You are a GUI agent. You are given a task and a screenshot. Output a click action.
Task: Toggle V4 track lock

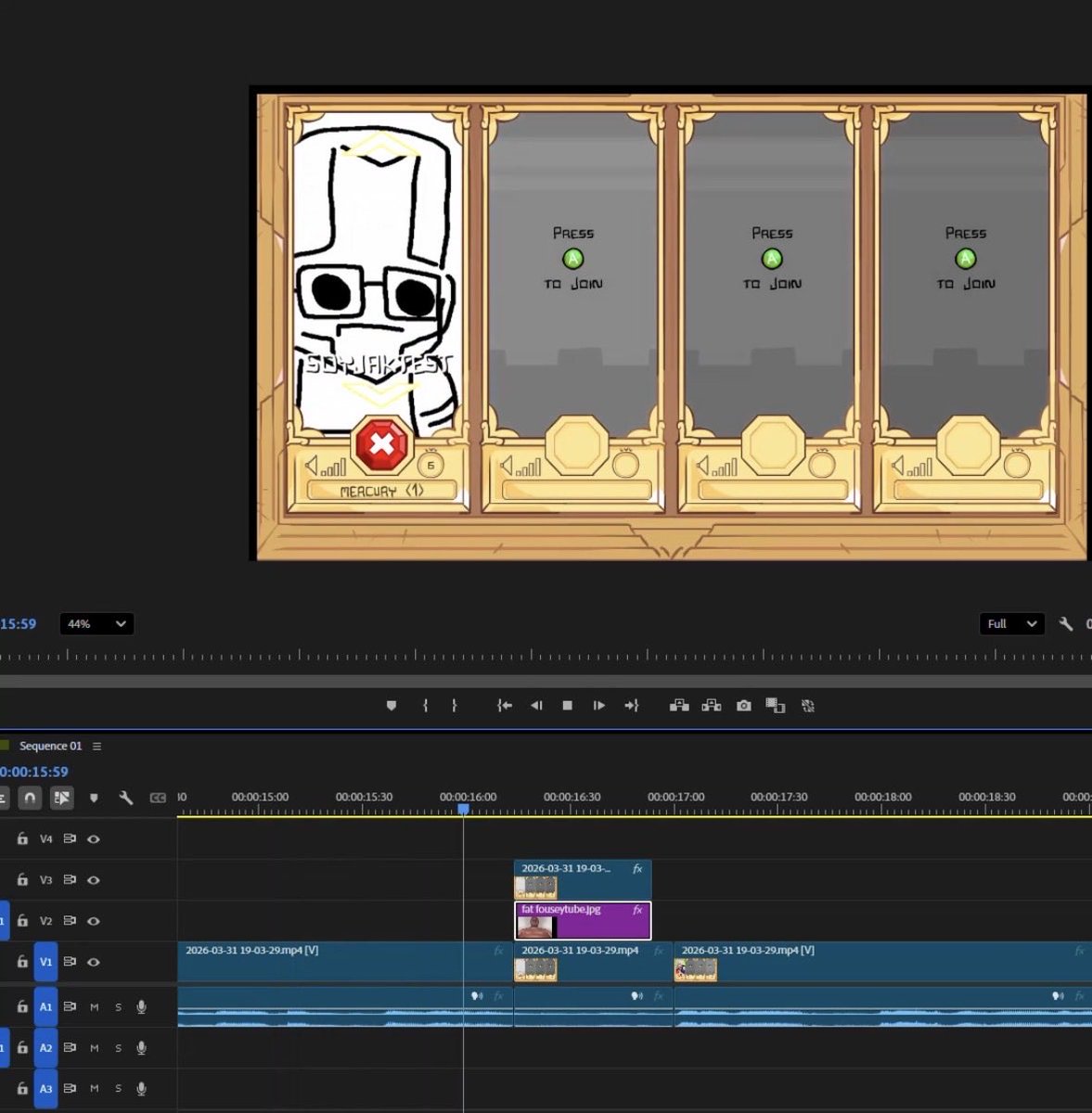tap(22, 838)
